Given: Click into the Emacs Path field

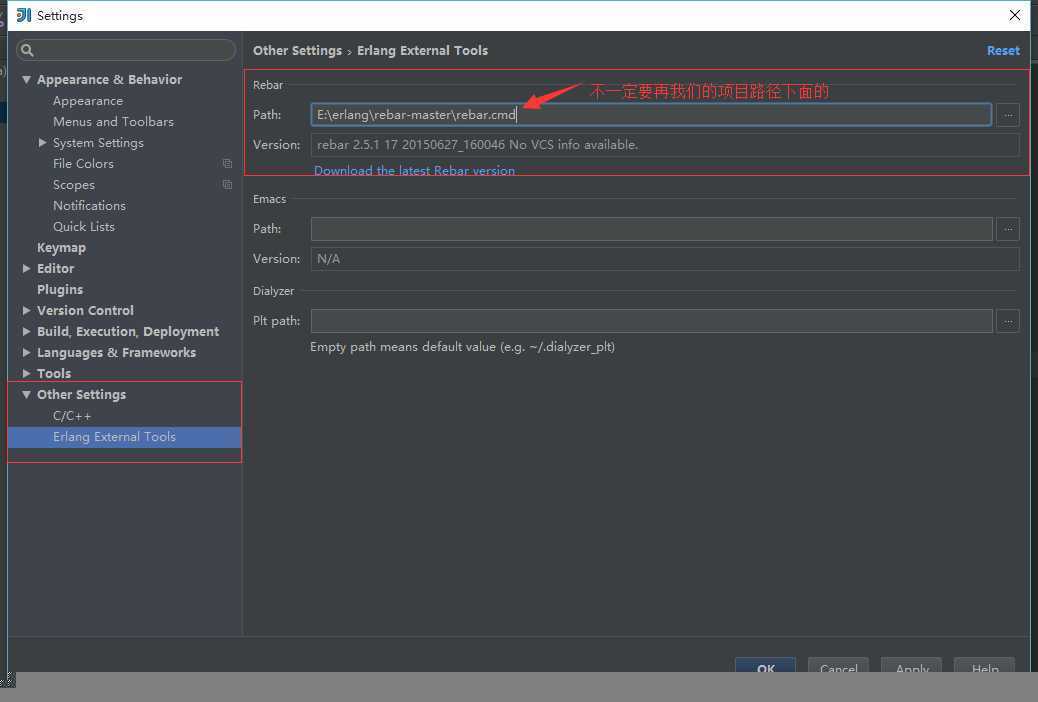Looking at the screenshot, I should click(x=651, y=229).
